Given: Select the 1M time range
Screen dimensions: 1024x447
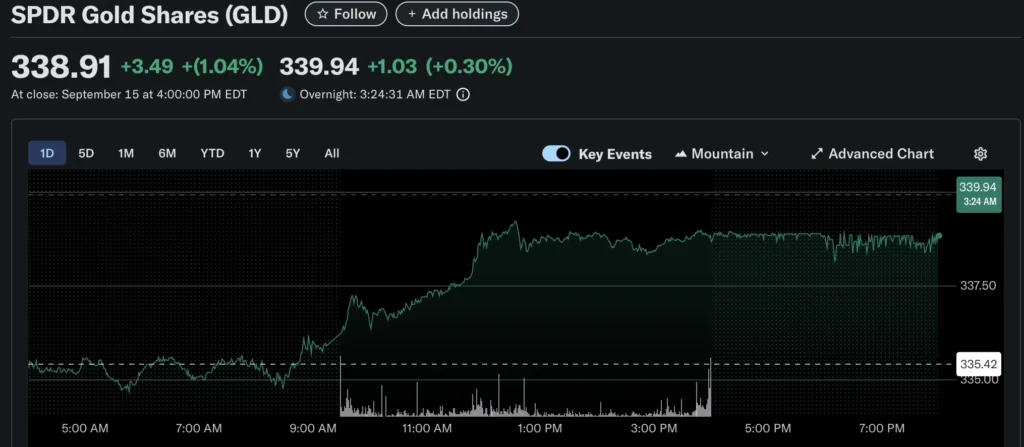Looking at the screenshot, I should tap(126, 153).
